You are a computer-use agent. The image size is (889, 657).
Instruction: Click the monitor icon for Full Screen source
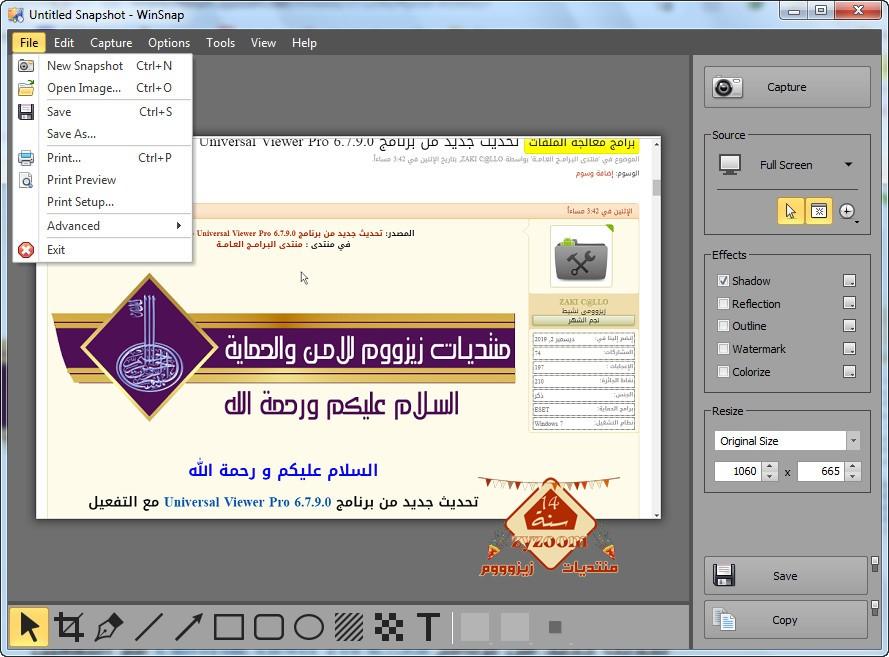(x=730, y=164)
